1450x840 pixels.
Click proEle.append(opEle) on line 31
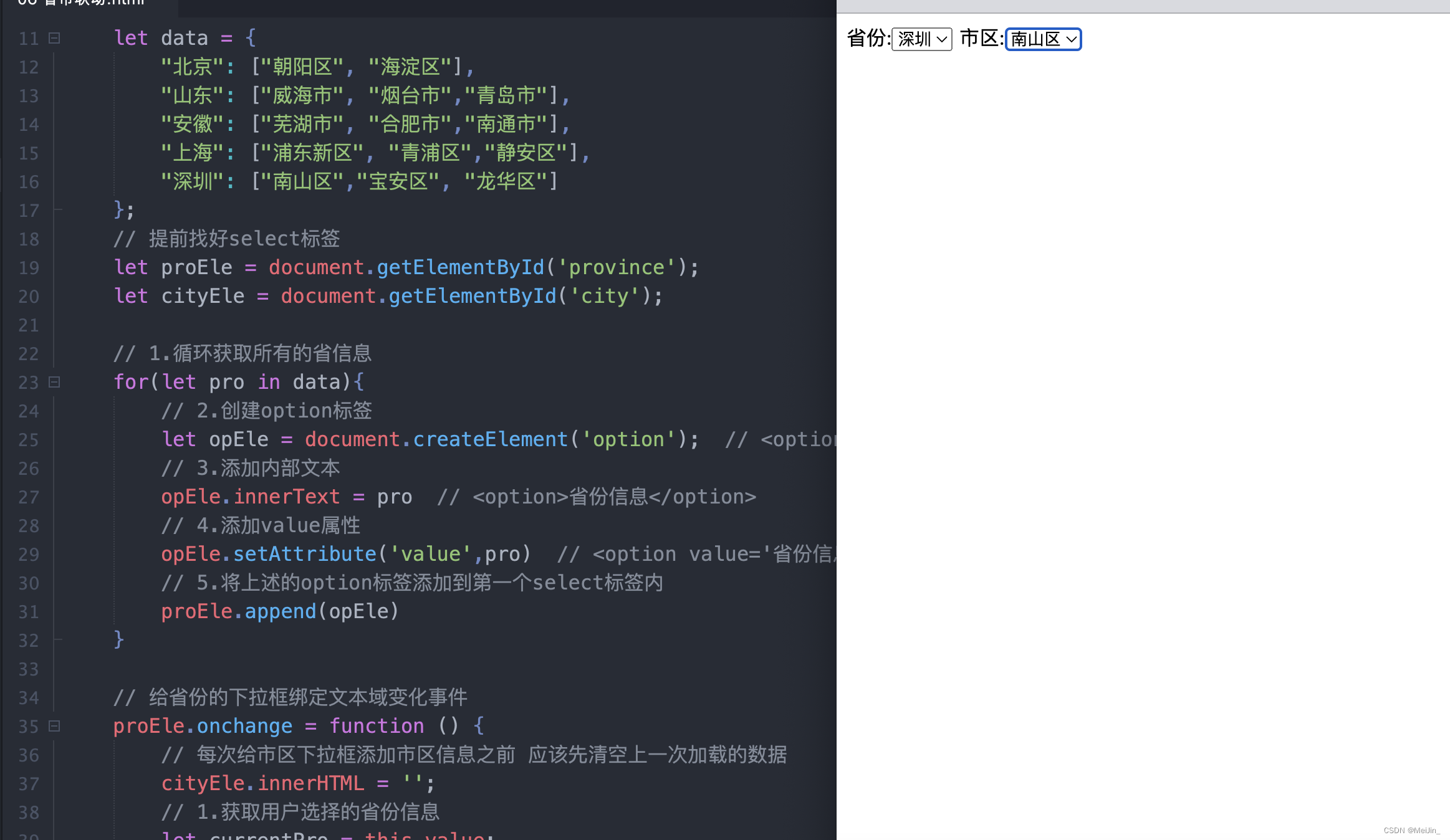tap(280, 611)
